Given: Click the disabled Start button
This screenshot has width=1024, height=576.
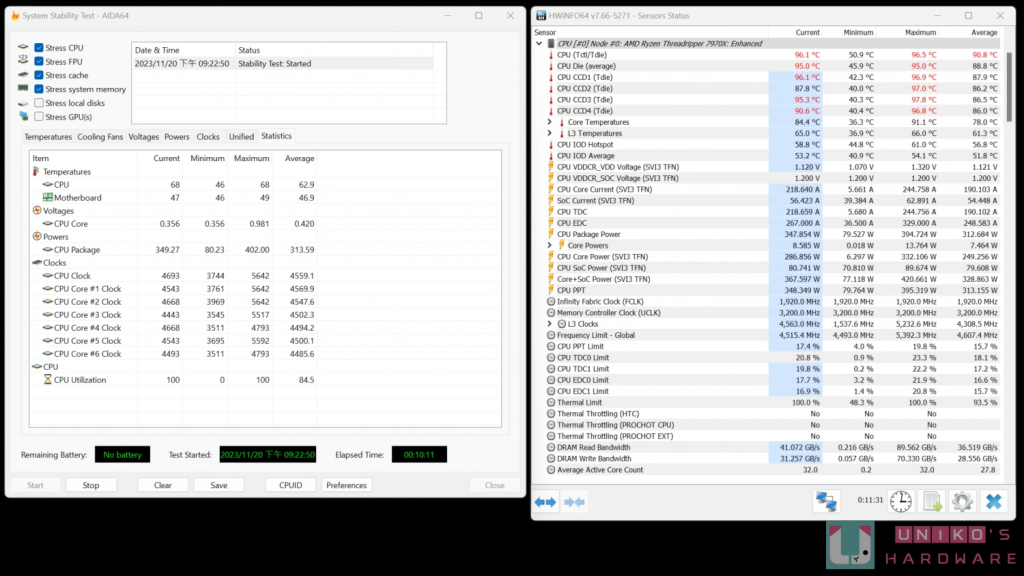Looking at the screenshot, I should [35, 485].
